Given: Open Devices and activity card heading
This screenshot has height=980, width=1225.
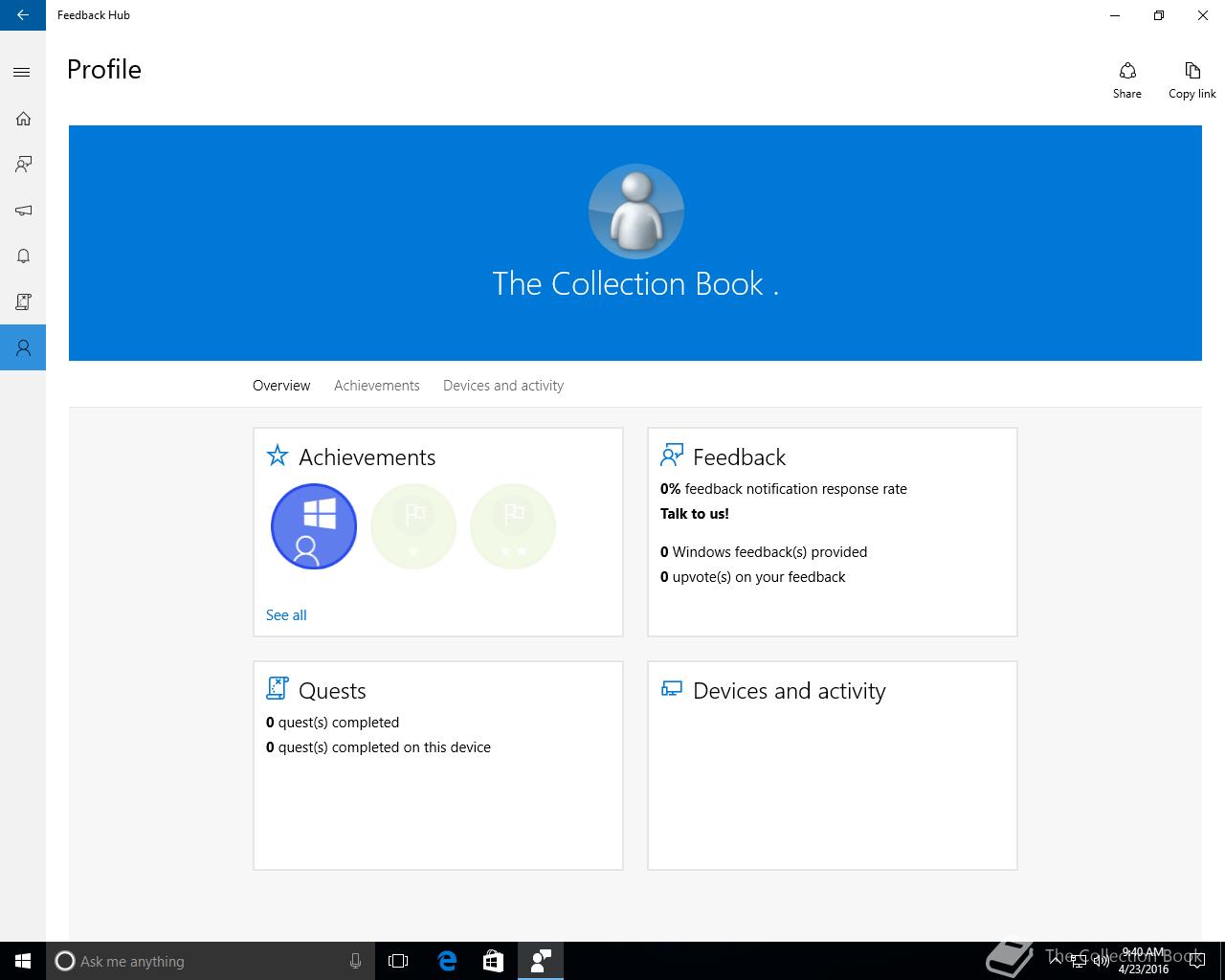Looking at the screenshot, I should tap(790, 691).
